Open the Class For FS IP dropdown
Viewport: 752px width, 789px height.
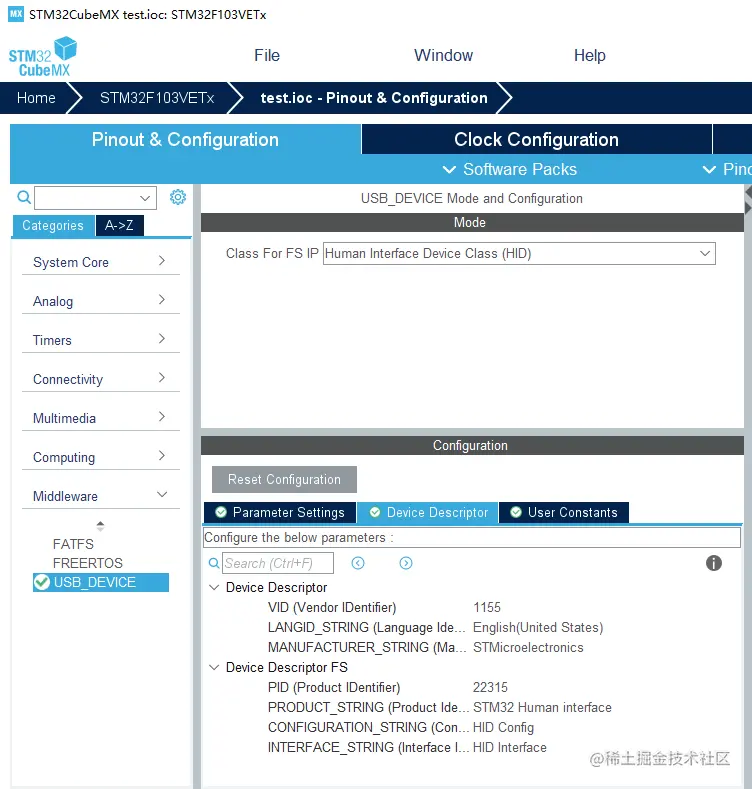705,253
